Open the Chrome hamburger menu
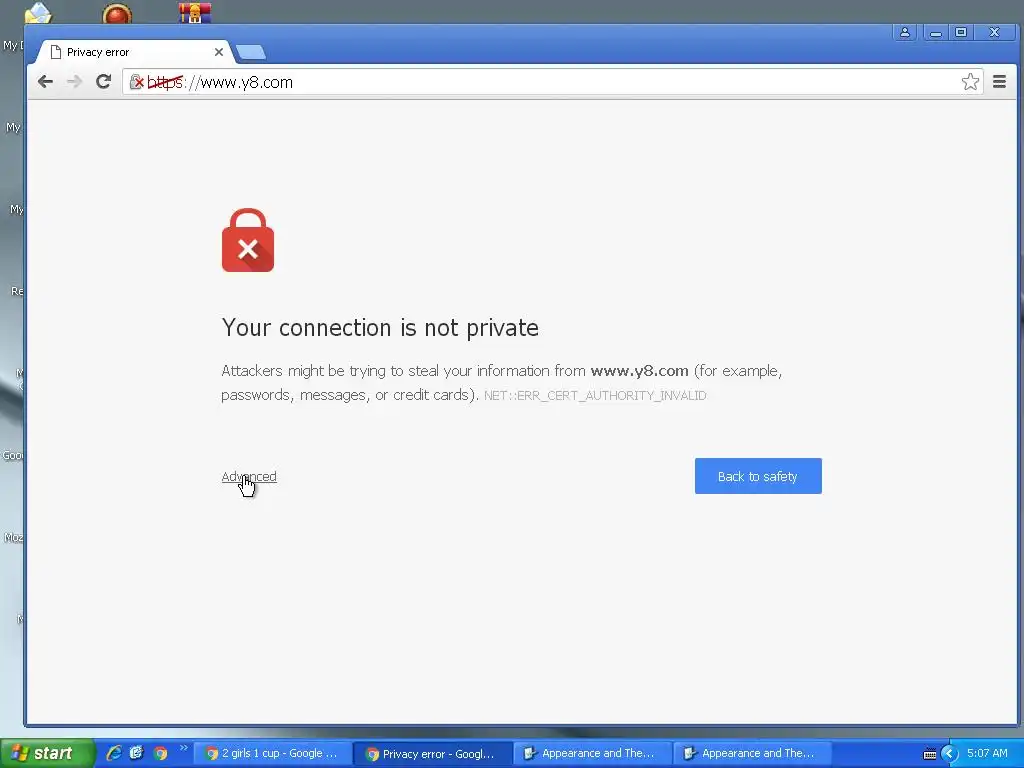Image resolution: width=1024 pixels, height=768 pixels. (x=999, y=82)
